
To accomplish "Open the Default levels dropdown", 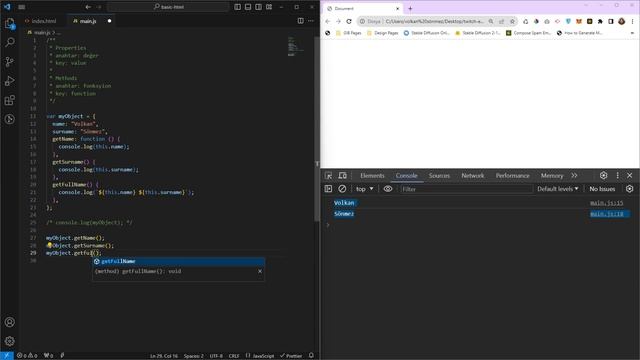I will [558, 189].
